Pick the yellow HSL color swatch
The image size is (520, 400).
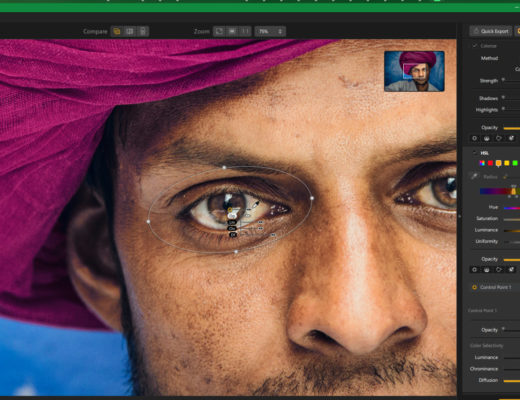[507, 163]
